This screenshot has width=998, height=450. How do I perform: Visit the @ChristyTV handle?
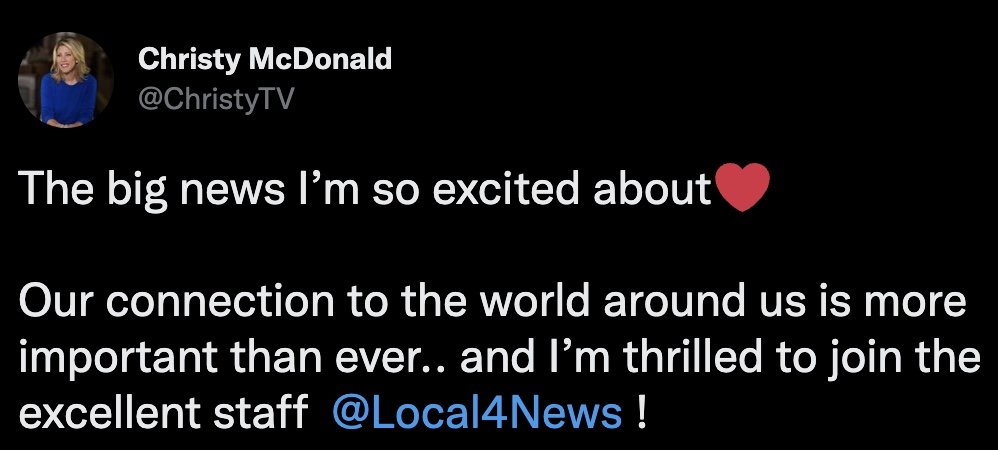[x=216, y=99]
